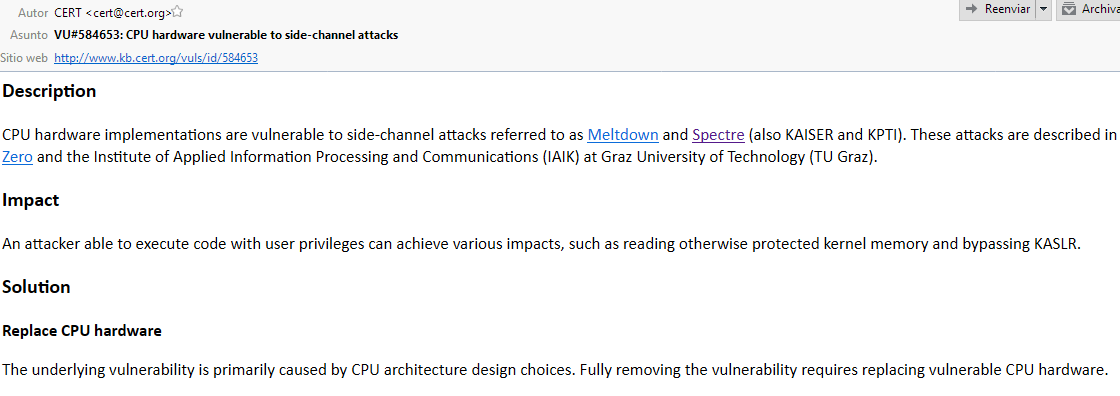Open the kb.cert.org vuls link
This screenshot has width=1120, height=396.
[156, 58]
